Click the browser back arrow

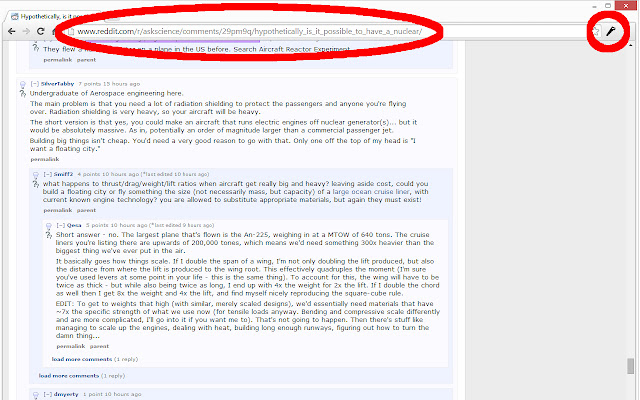point(12,31)
